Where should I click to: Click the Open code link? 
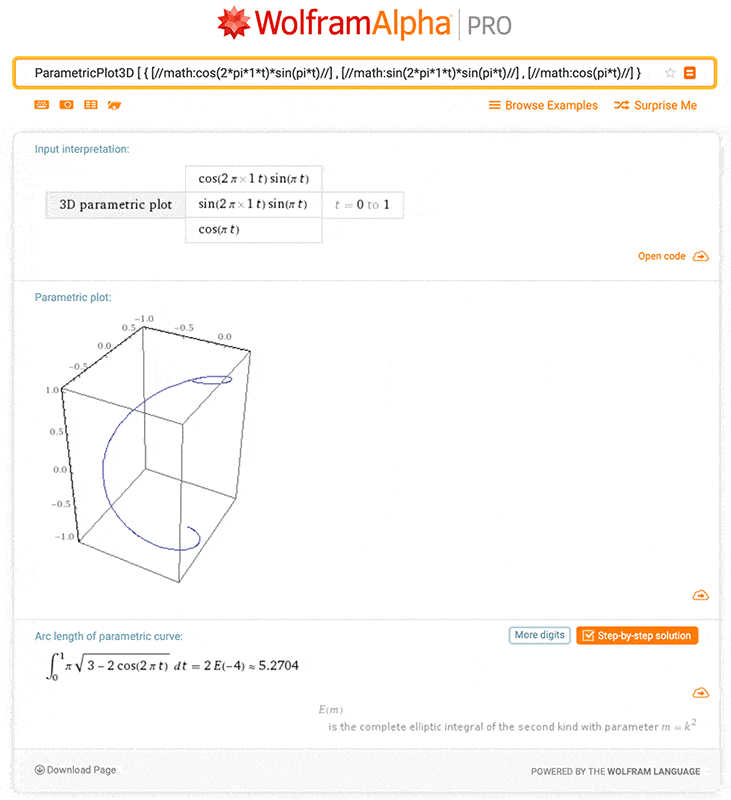[x=662, y=256]
